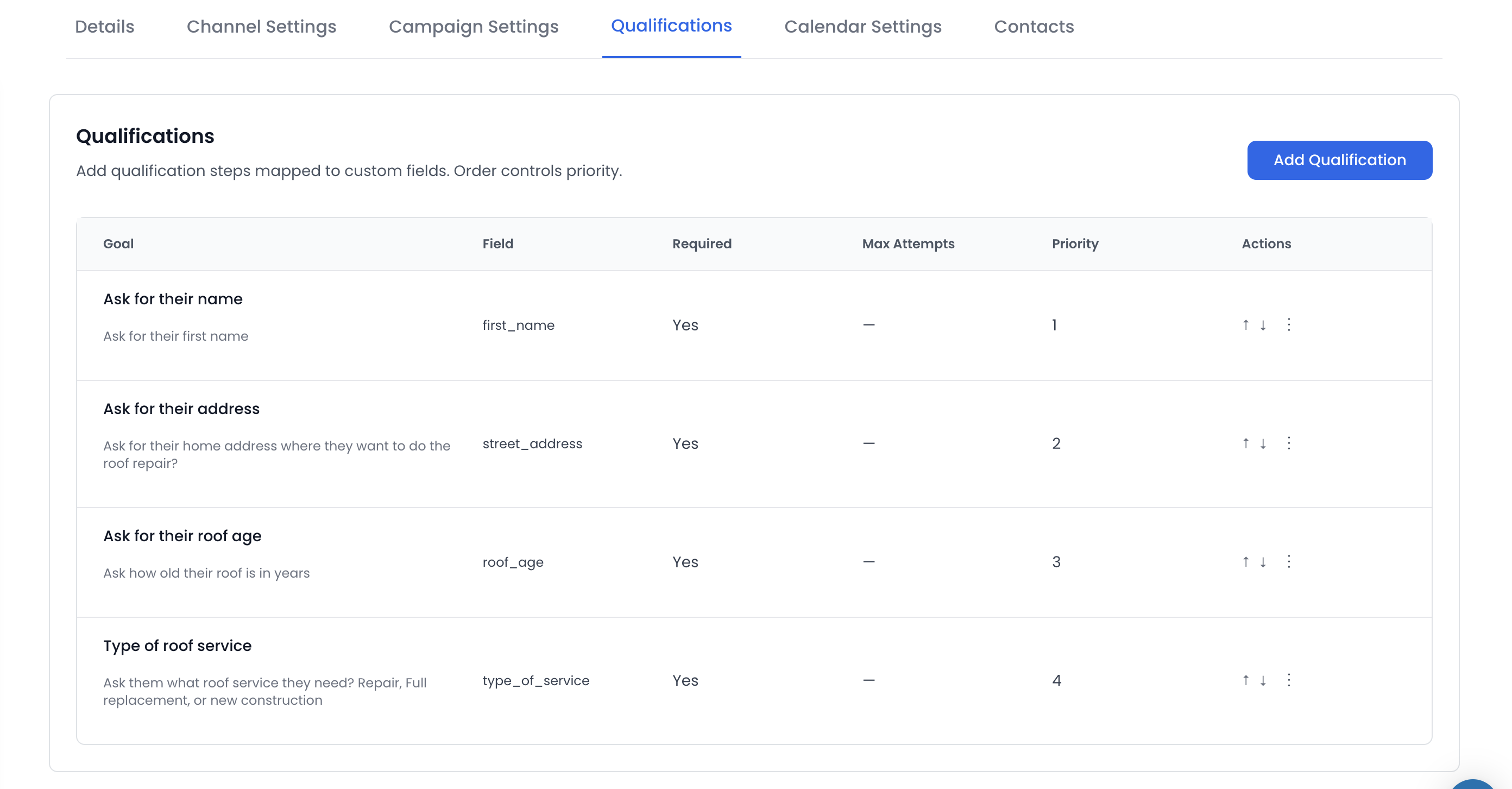Move 'Type of roof service' down
This screenshot has height=789, width=1512.
pos(1263,680)
